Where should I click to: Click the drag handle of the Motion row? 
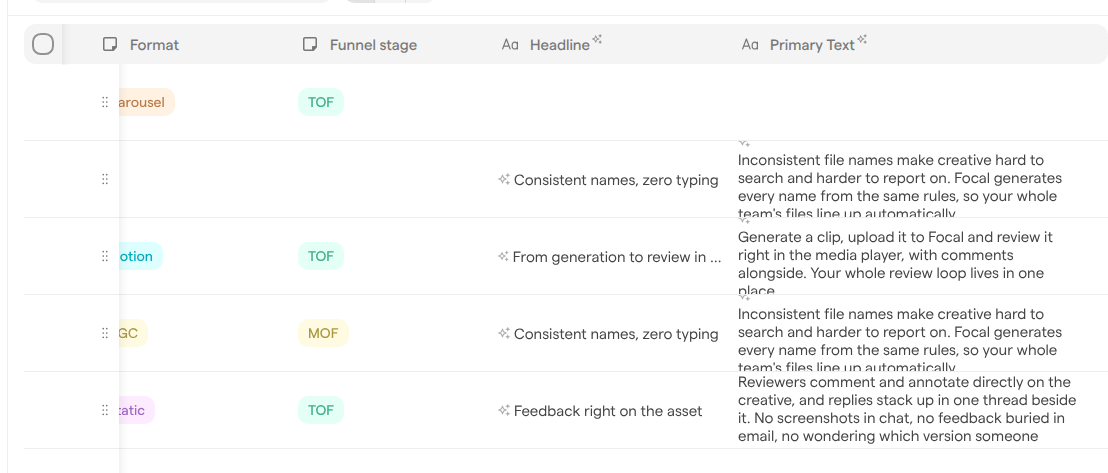[105, 256]
